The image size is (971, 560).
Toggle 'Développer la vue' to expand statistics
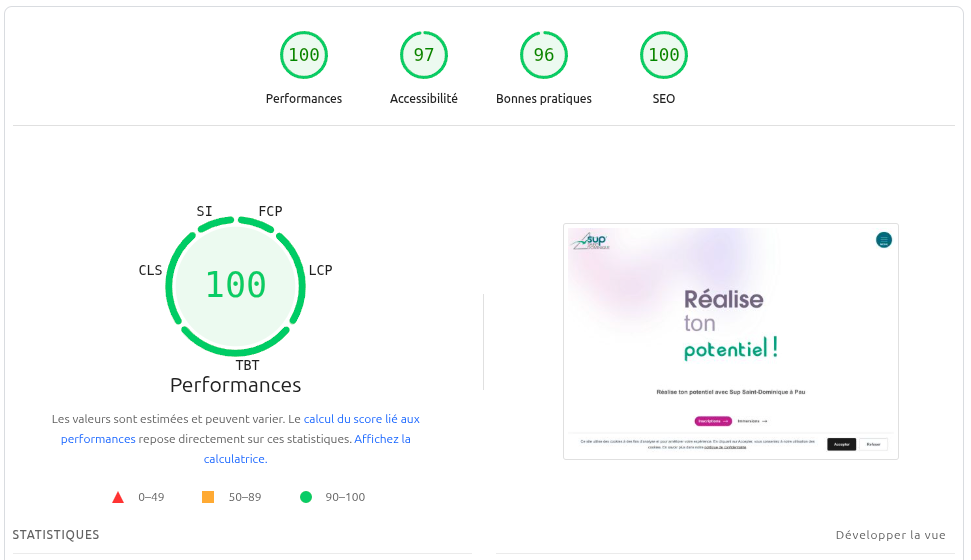coord(890,535)
